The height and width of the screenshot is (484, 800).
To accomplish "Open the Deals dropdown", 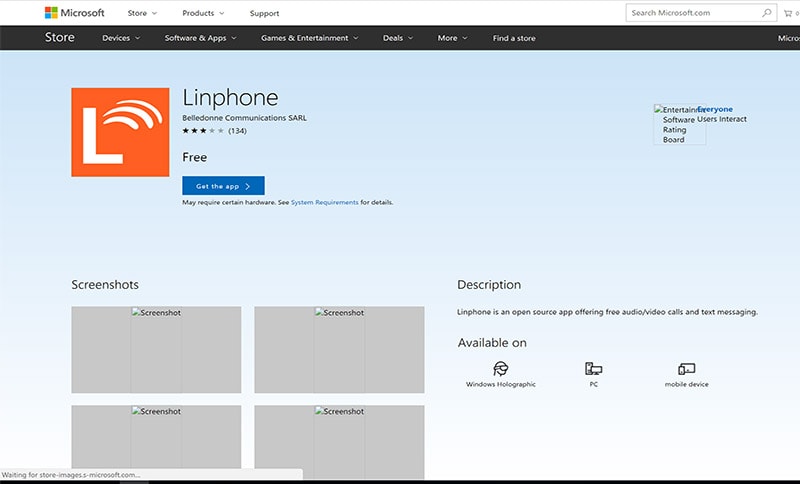I will (398, 38).
